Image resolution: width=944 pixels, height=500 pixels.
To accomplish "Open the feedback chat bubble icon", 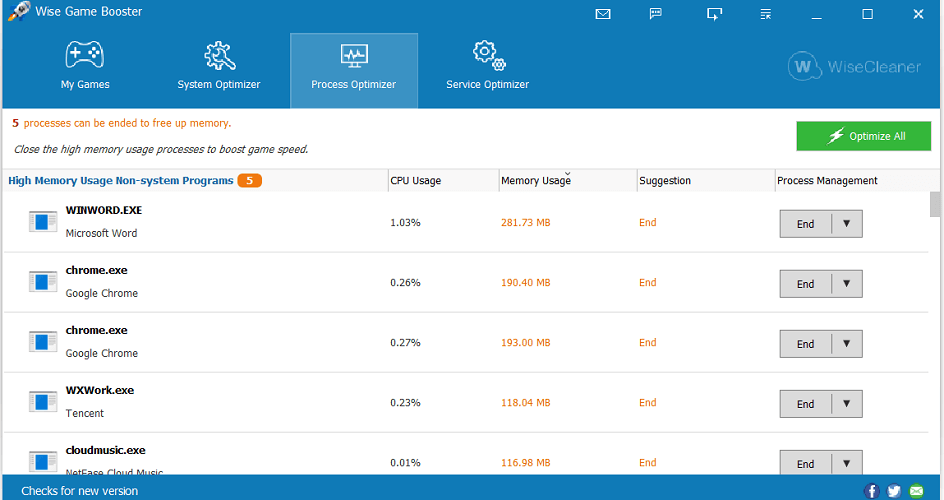I will (656, 14).
